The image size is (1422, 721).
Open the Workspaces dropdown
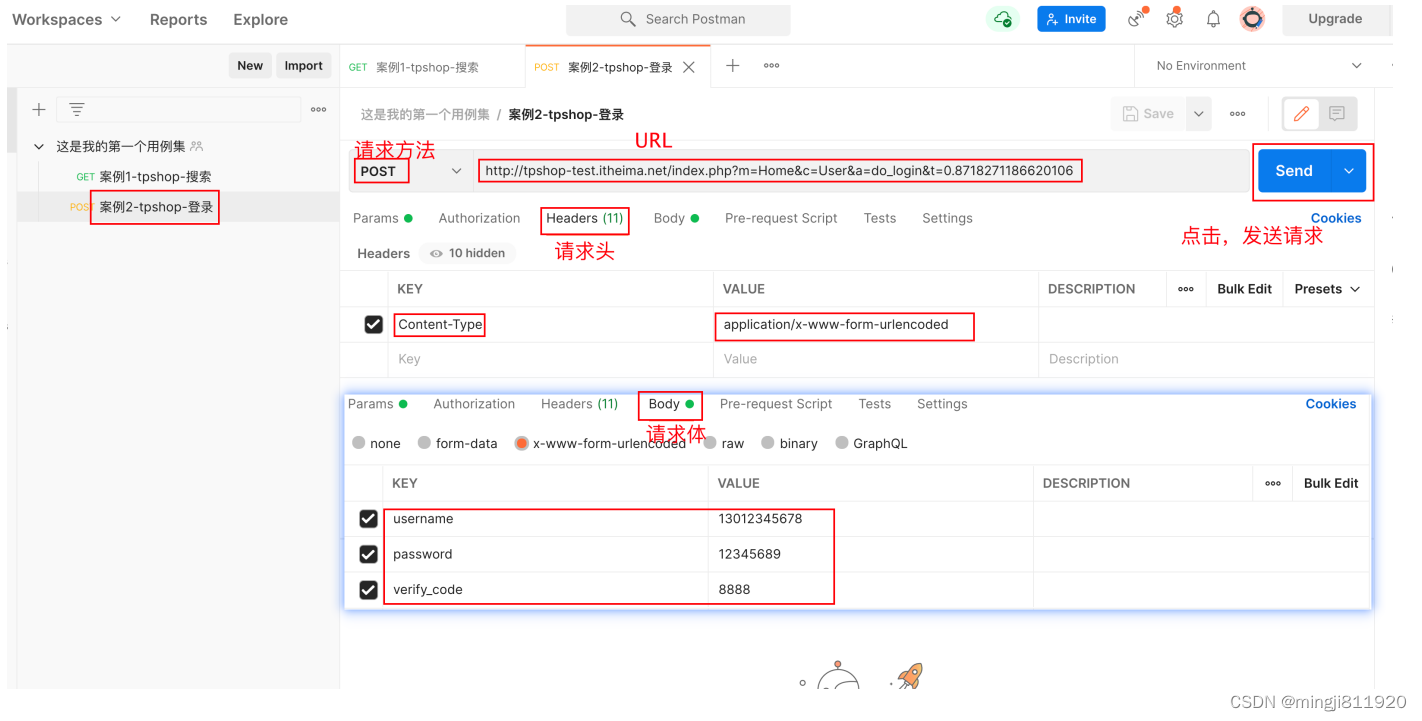point(66,19)
